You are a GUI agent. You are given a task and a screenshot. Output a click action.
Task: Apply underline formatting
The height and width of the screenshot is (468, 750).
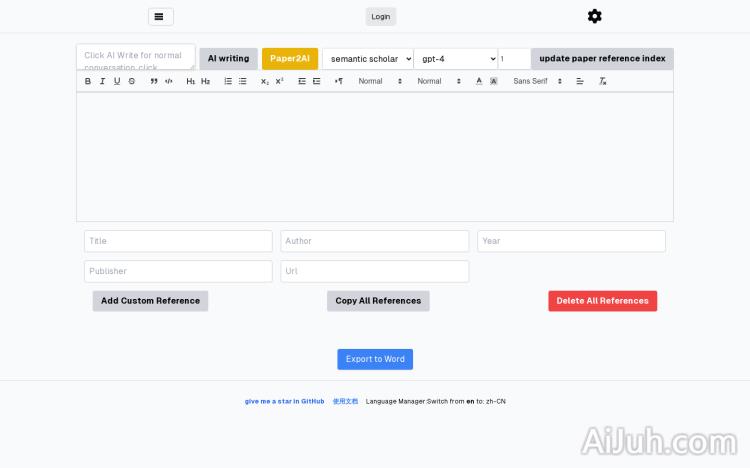[117, 81]
